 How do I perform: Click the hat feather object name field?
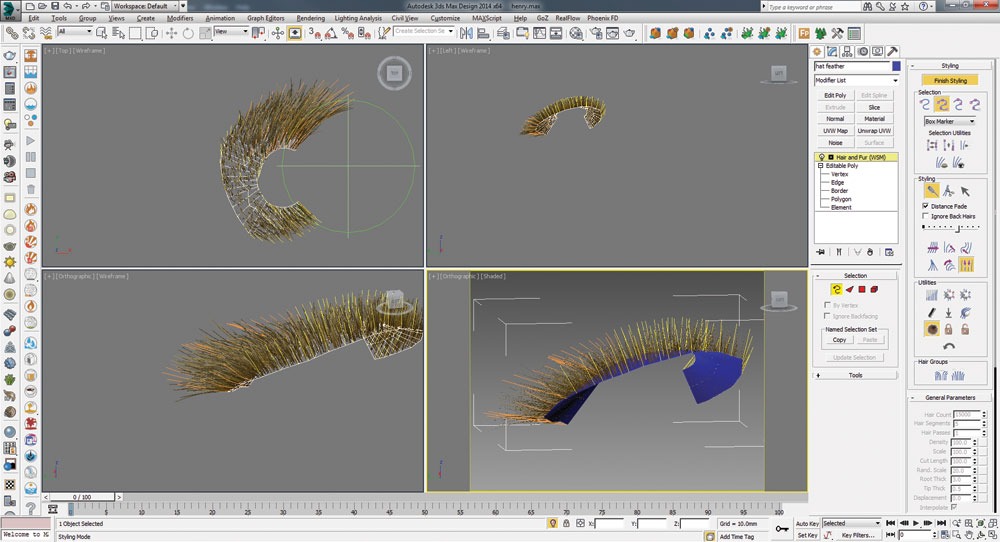click(x=851, y=66)
